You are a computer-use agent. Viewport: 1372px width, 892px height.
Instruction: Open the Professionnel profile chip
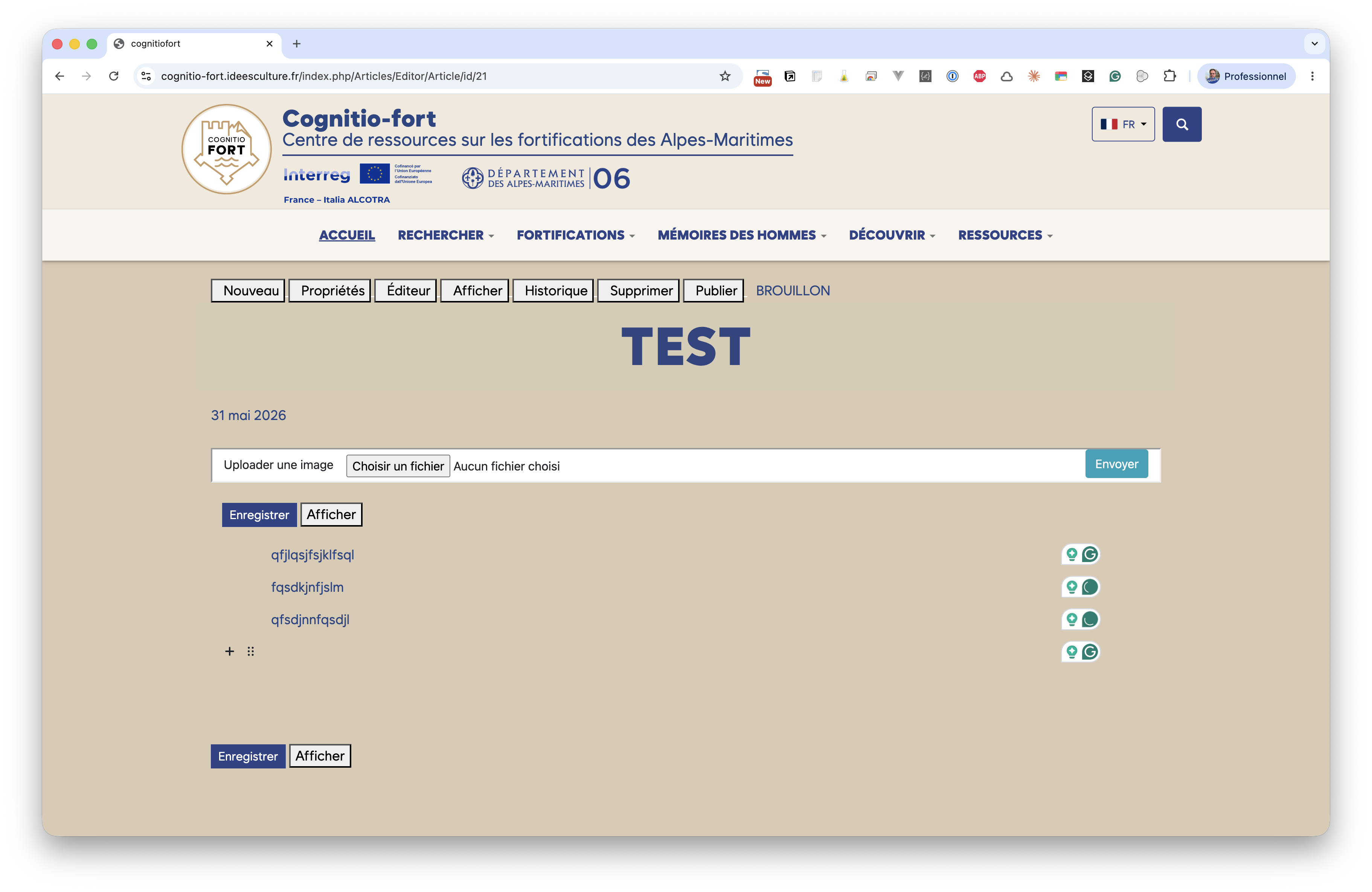click(x=1246, y=76)
